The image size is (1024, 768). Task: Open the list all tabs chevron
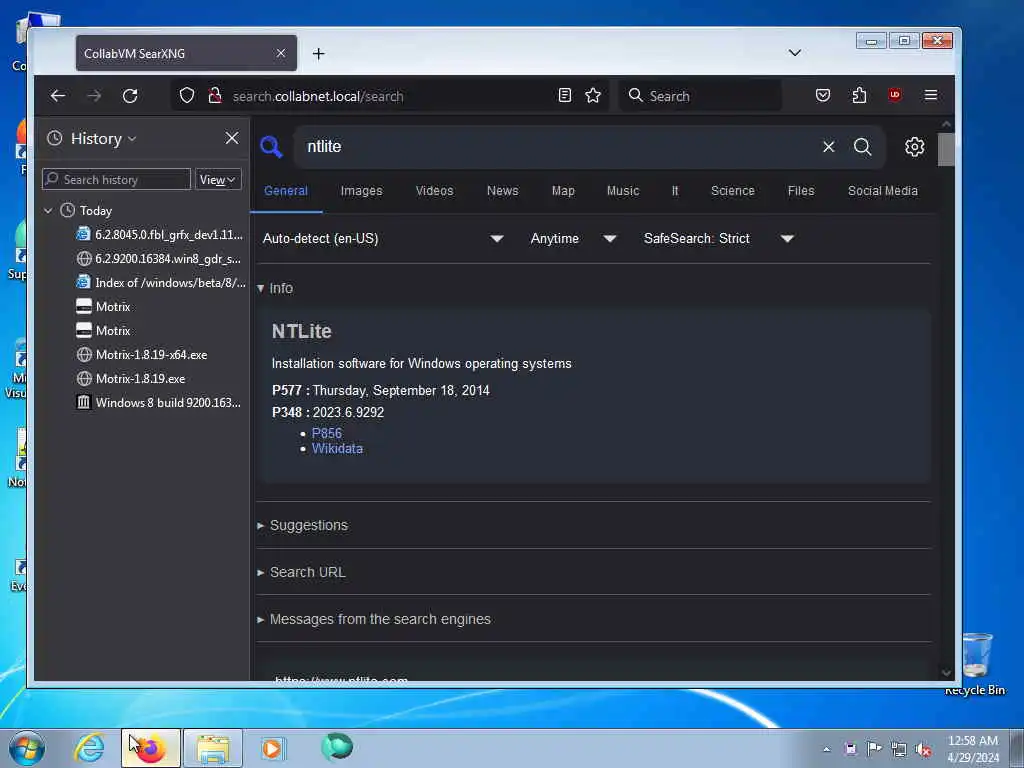click(795, 53)
